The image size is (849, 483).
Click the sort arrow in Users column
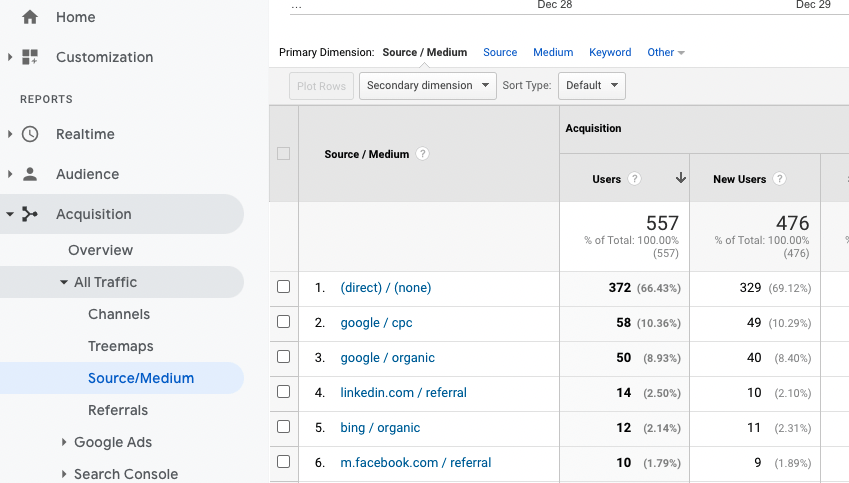681,179
